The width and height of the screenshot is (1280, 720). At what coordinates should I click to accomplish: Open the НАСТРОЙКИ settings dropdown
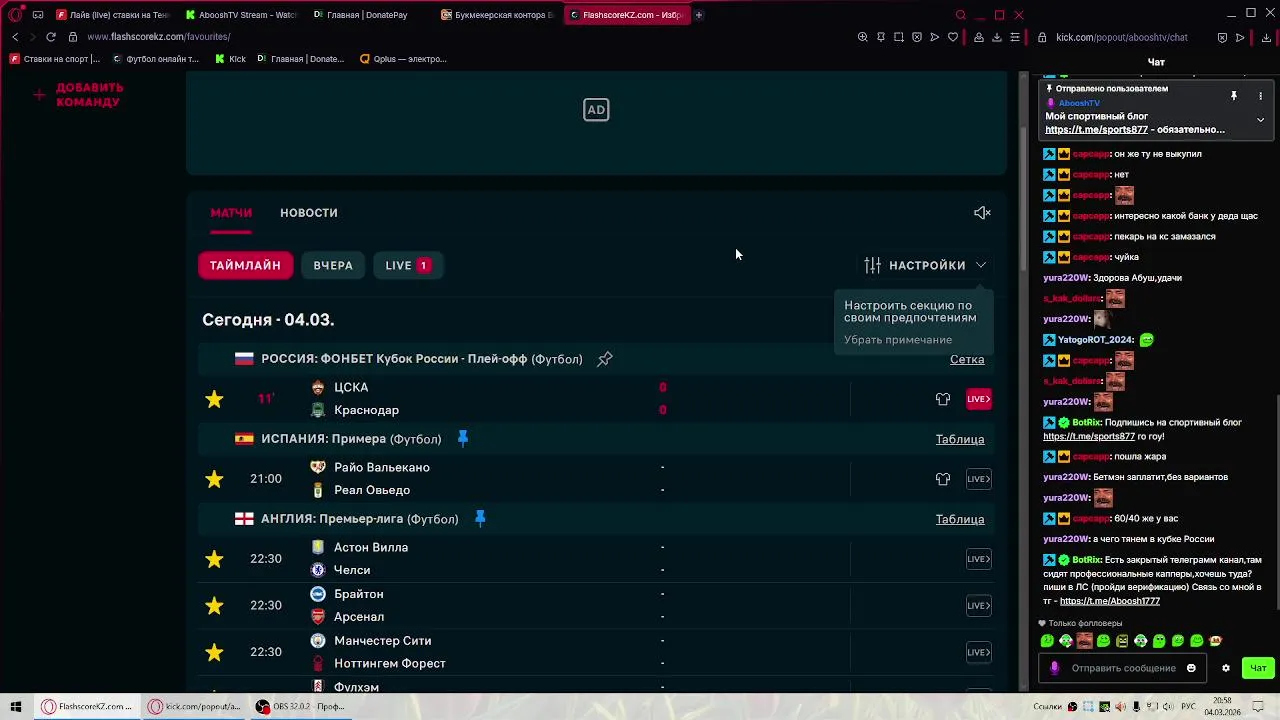click(x=926, y=265)
